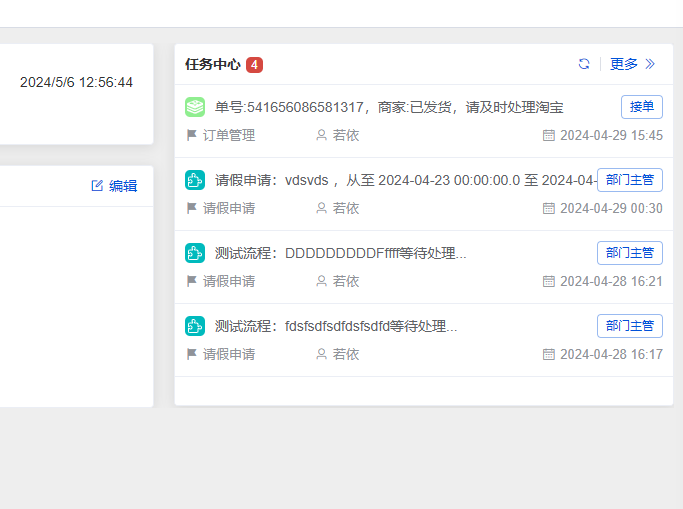Viewport: 683px width, 509px height.
Task: Open order task 单号:54165608658​1317 title
Action: pos(389,107)
